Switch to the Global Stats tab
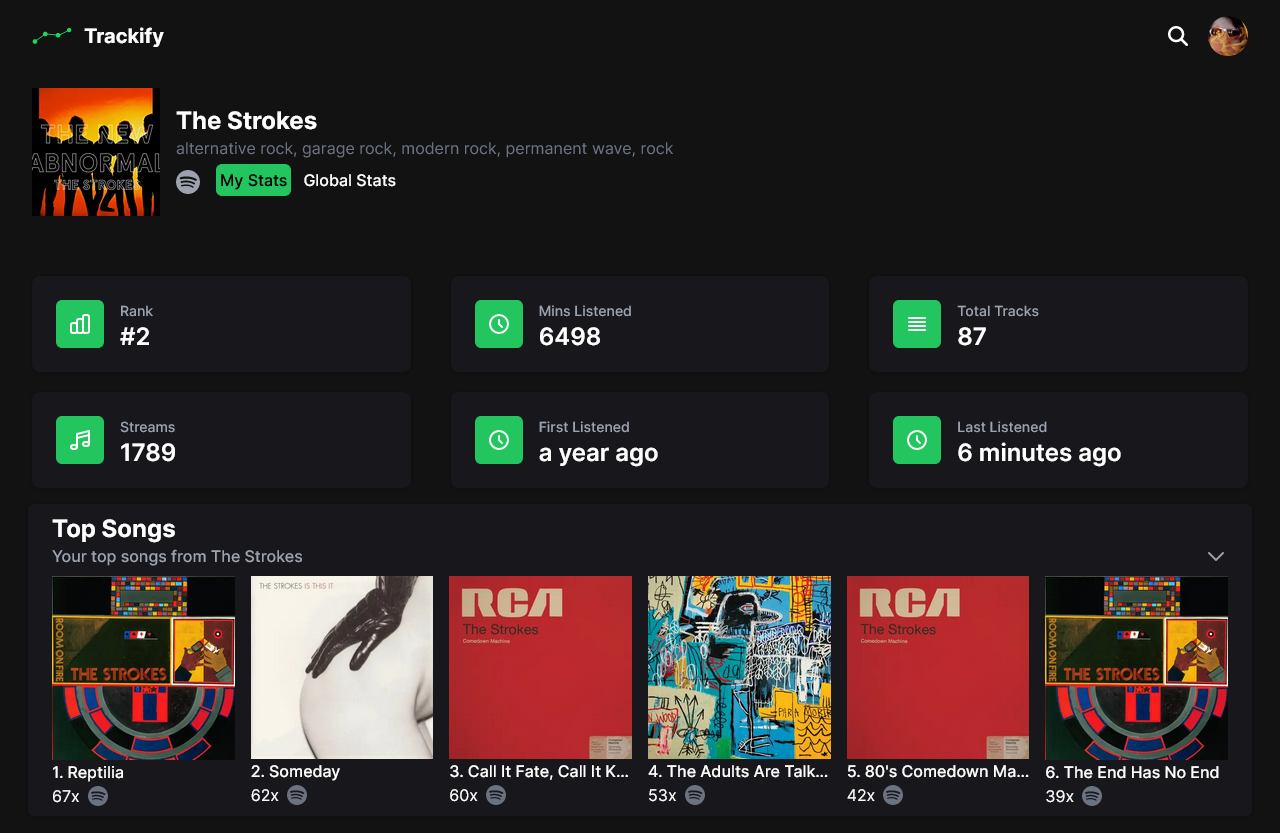Screen dimensions: 1280x833 349,180
